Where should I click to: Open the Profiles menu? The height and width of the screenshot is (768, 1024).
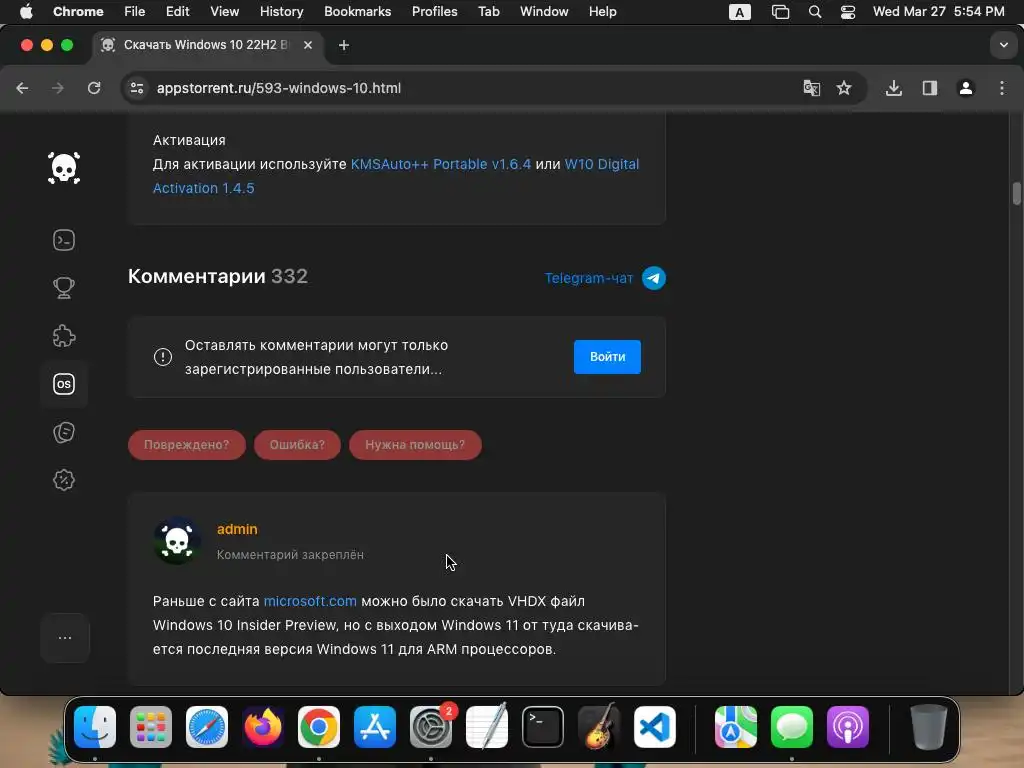coord(434,12)
